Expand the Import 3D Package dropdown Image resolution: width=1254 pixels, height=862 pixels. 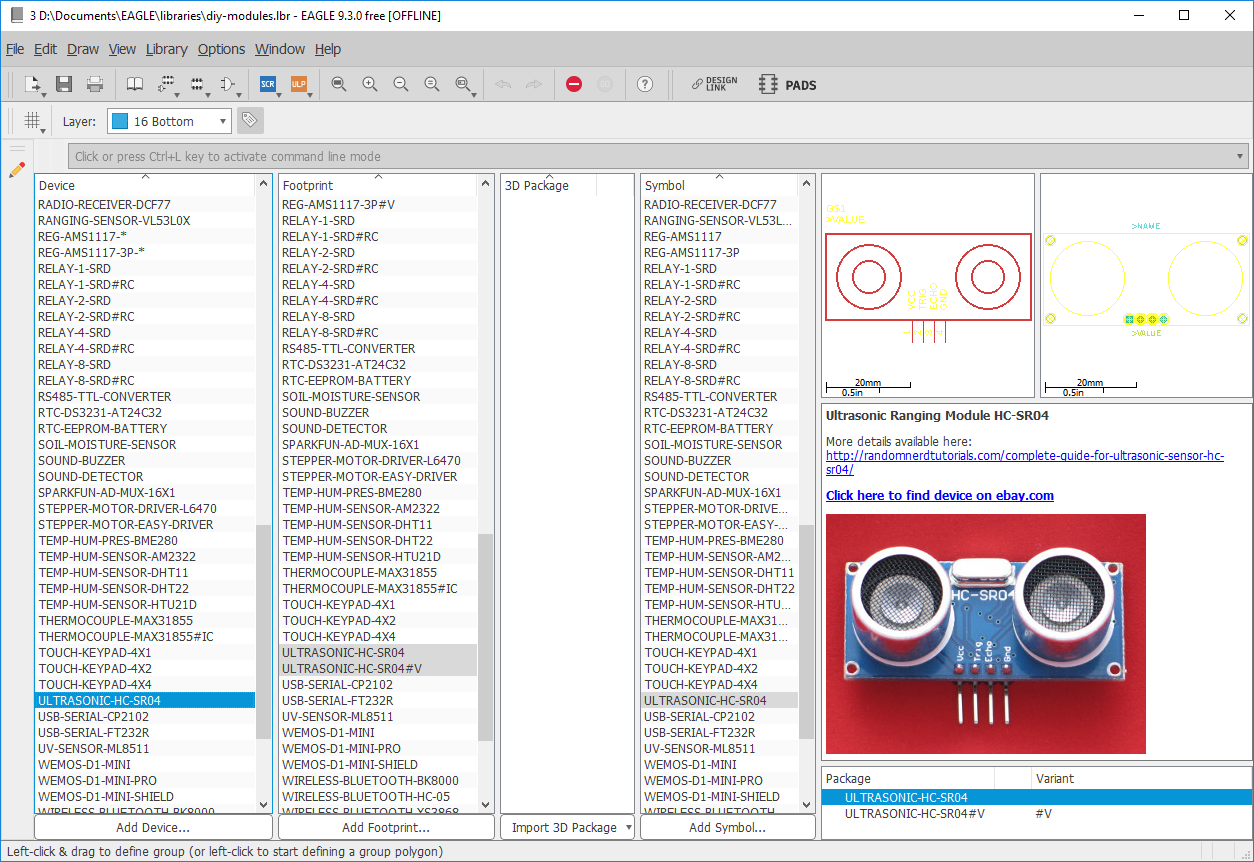pos(627,827)
